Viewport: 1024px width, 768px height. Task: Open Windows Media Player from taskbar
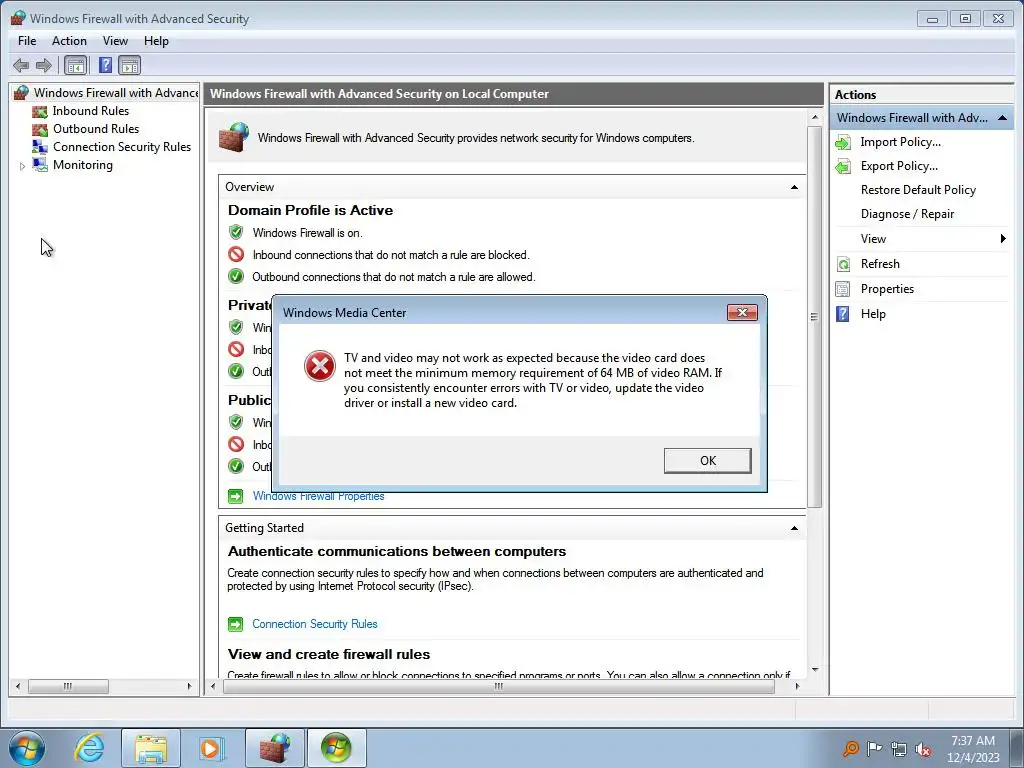click(211, 748)
